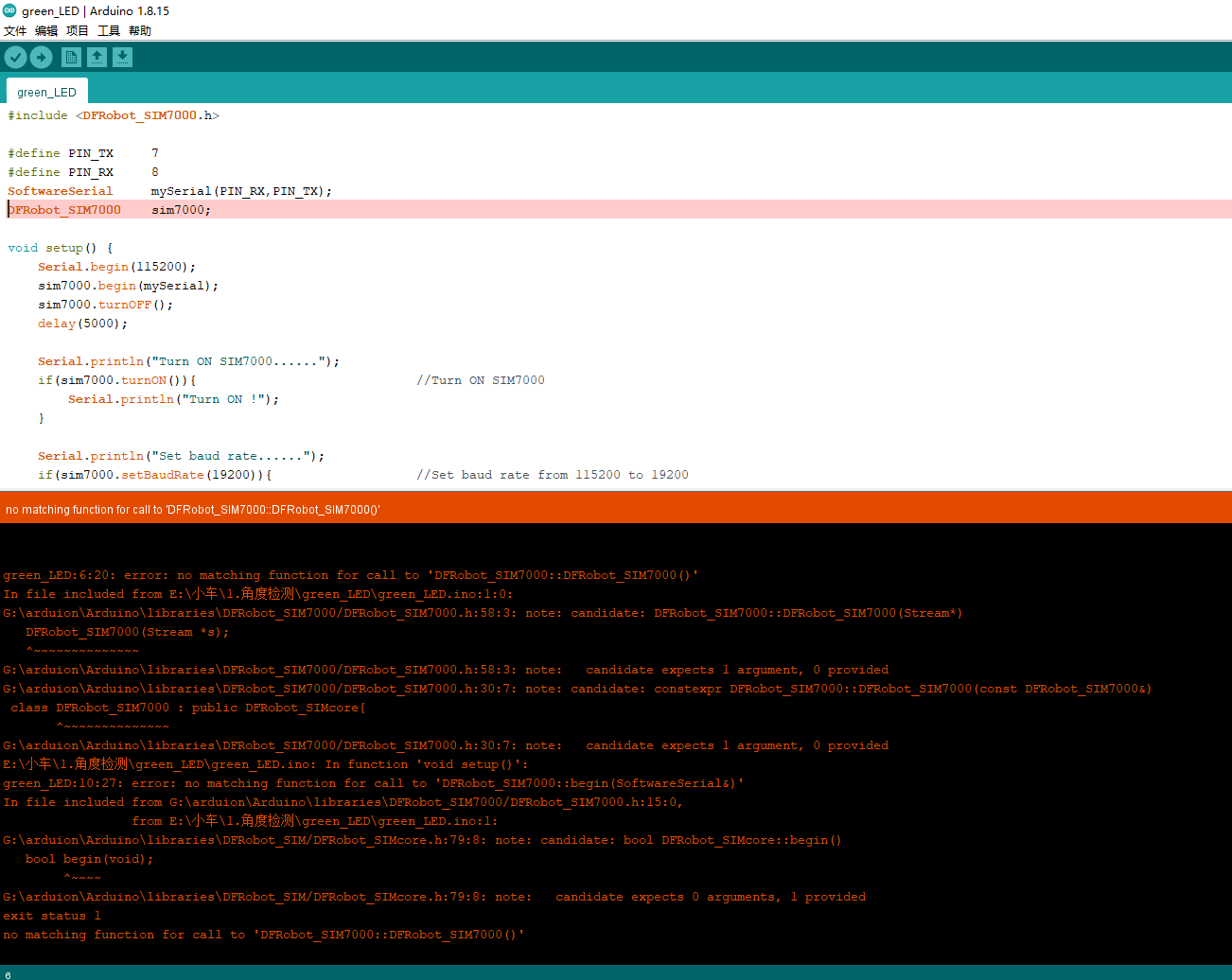Click the #define PIN_RX line
Viewport: 1232px width, 980px height.
(83, 172)
